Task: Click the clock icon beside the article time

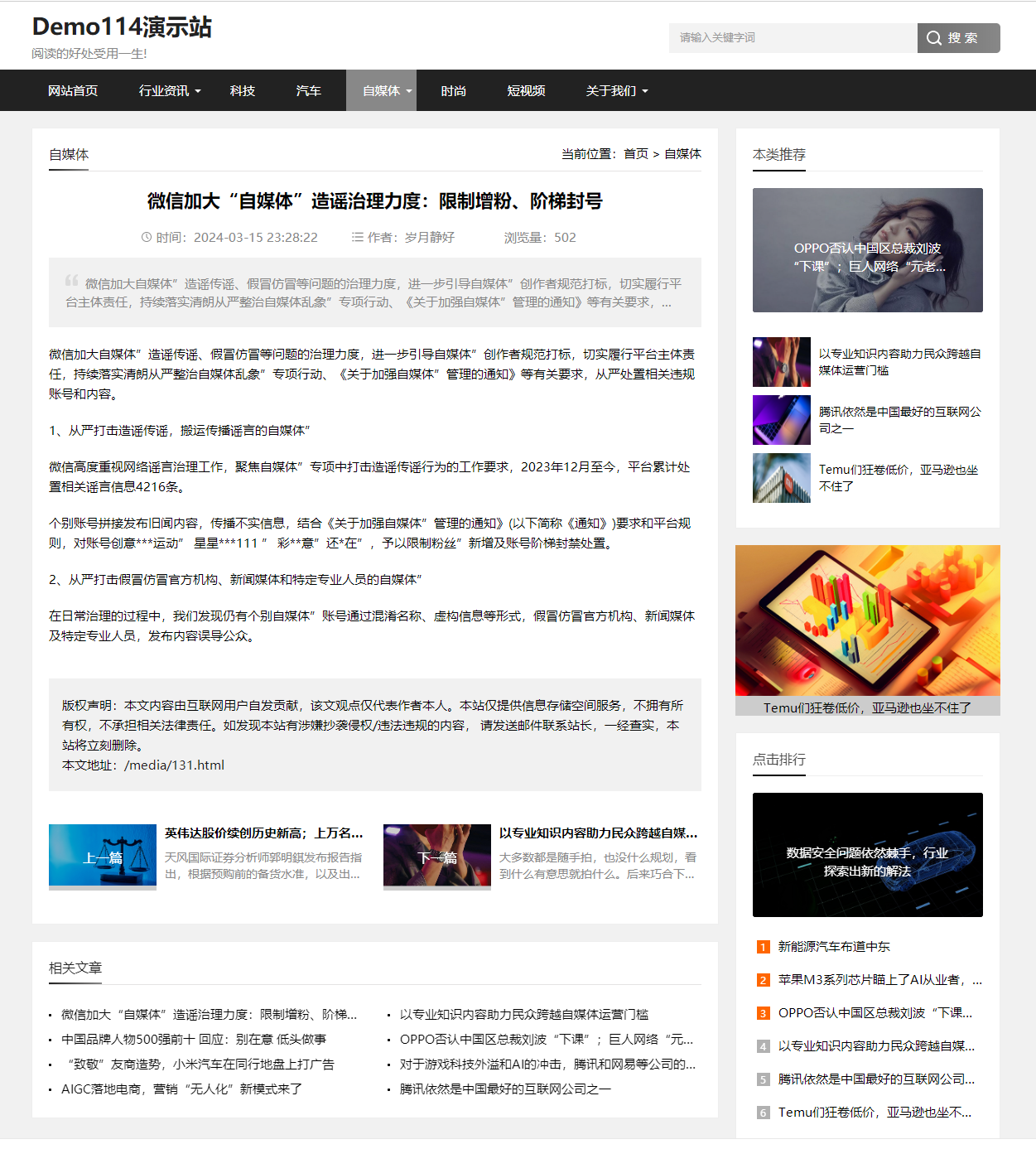Action: [147, 237]
